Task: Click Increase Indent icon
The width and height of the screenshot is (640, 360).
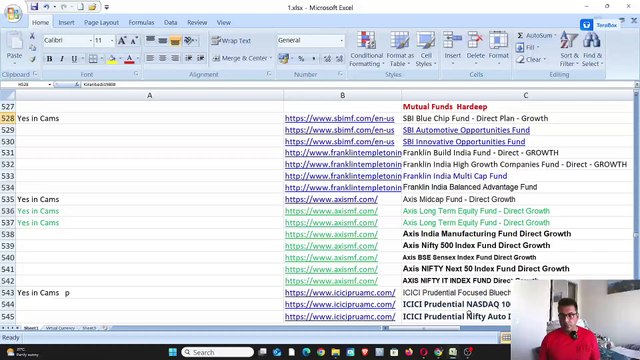Action: click(201, 58)
